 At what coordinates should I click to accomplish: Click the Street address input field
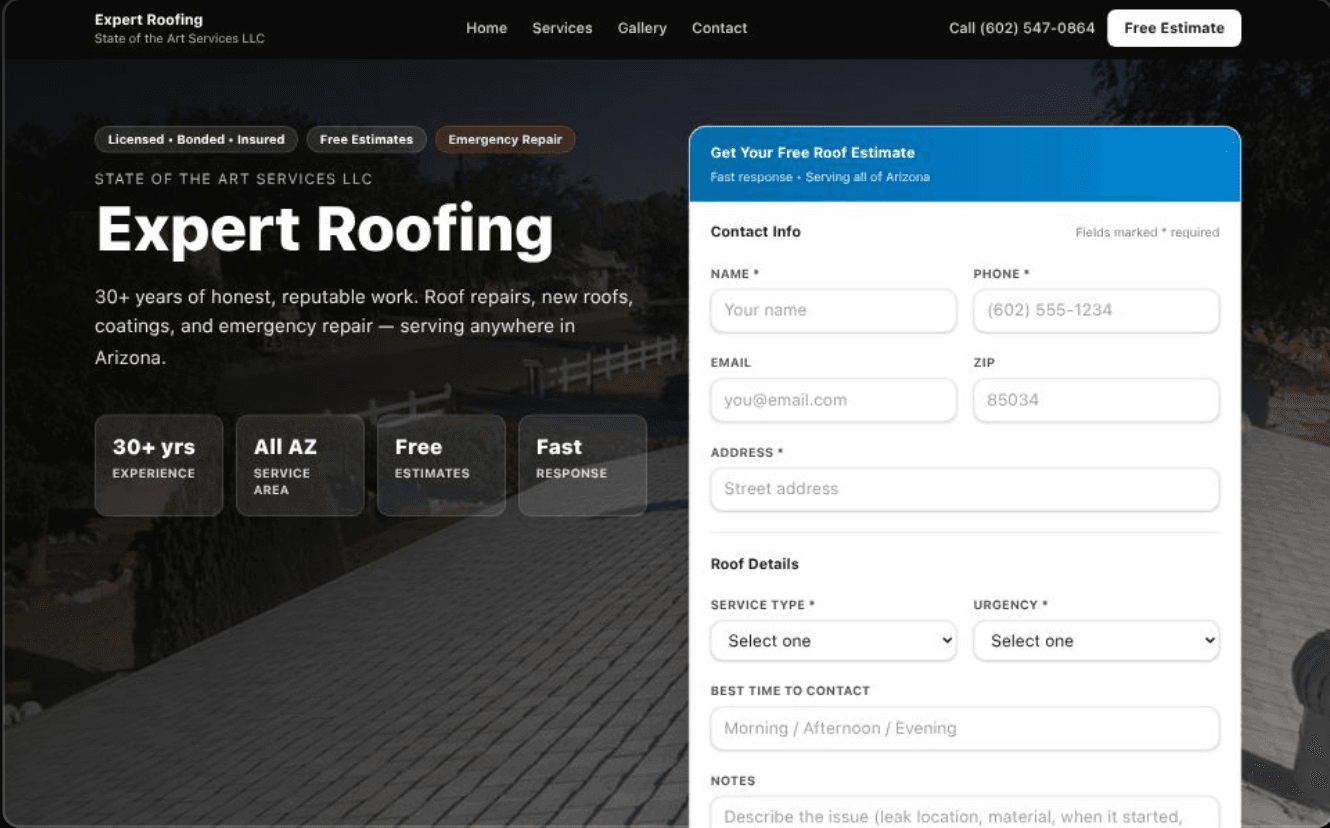[x=964, y=489]
